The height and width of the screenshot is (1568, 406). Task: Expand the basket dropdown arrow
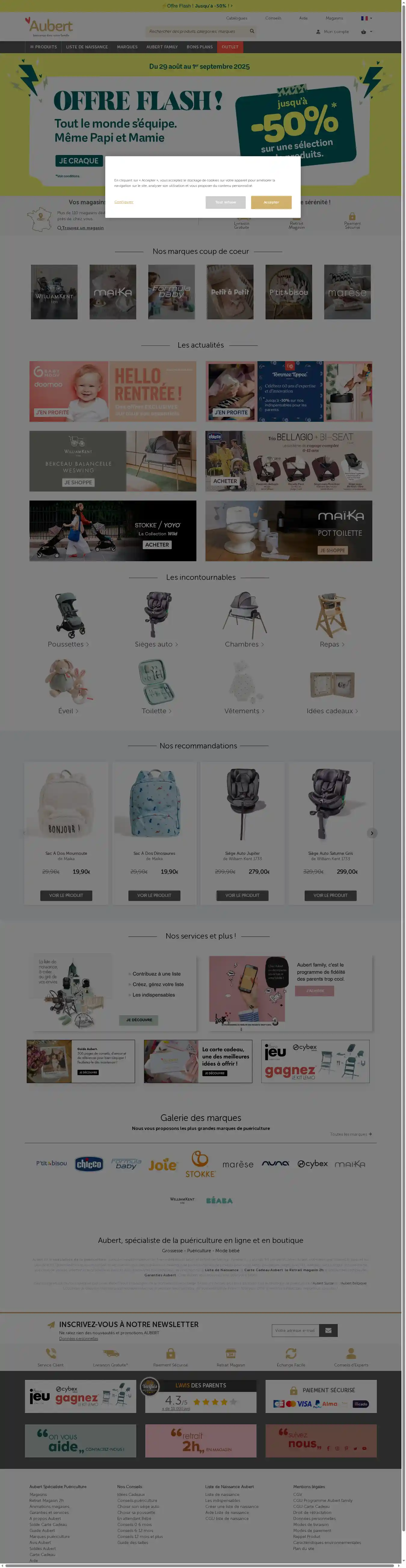pyautogui.click(x=371, y=32)
